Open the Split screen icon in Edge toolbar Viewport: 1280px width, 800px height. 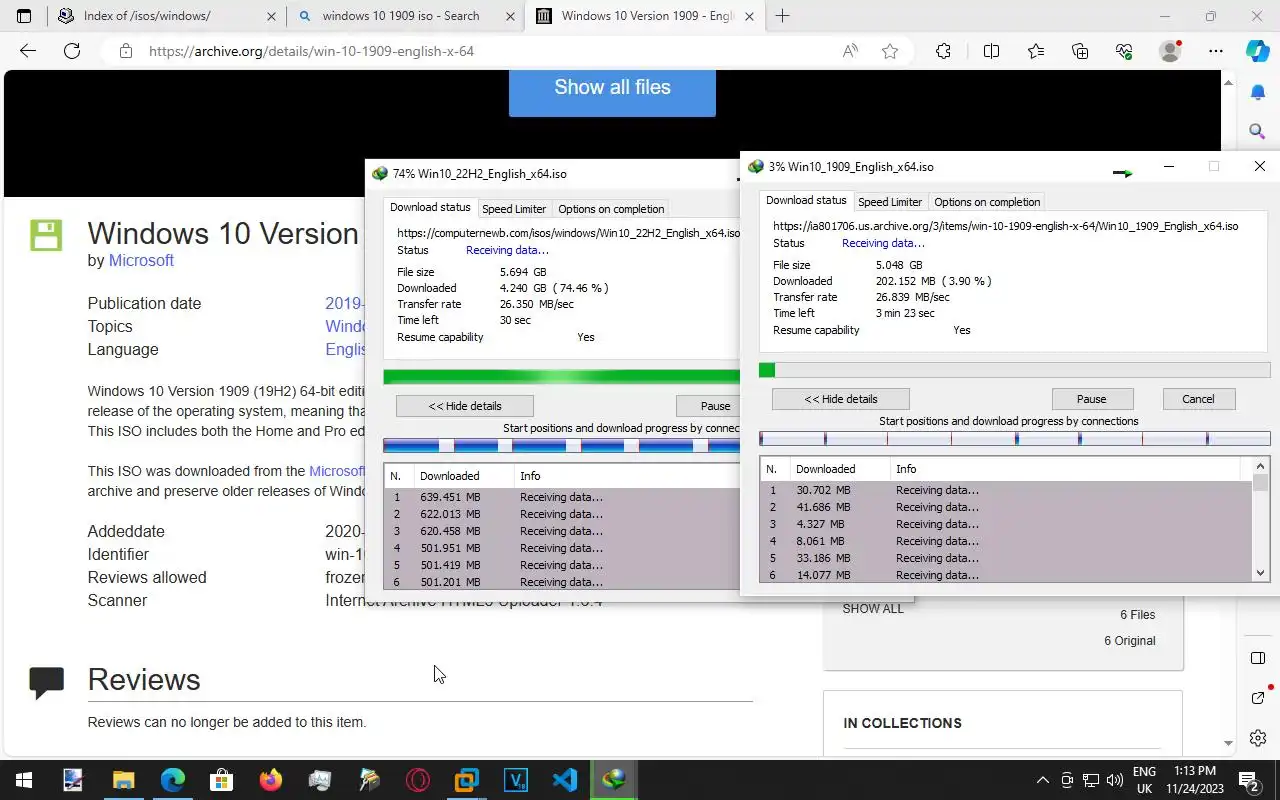pyautogui.click(x=991, y=51)
